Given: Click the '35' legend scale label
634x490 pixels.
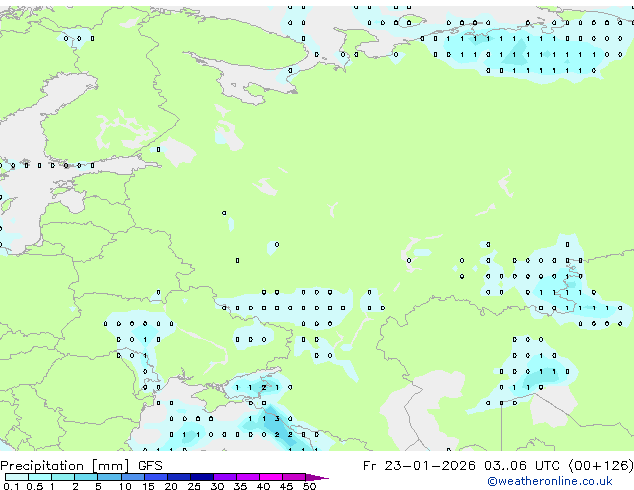Looking at the screenshot, I should point(240,486).
